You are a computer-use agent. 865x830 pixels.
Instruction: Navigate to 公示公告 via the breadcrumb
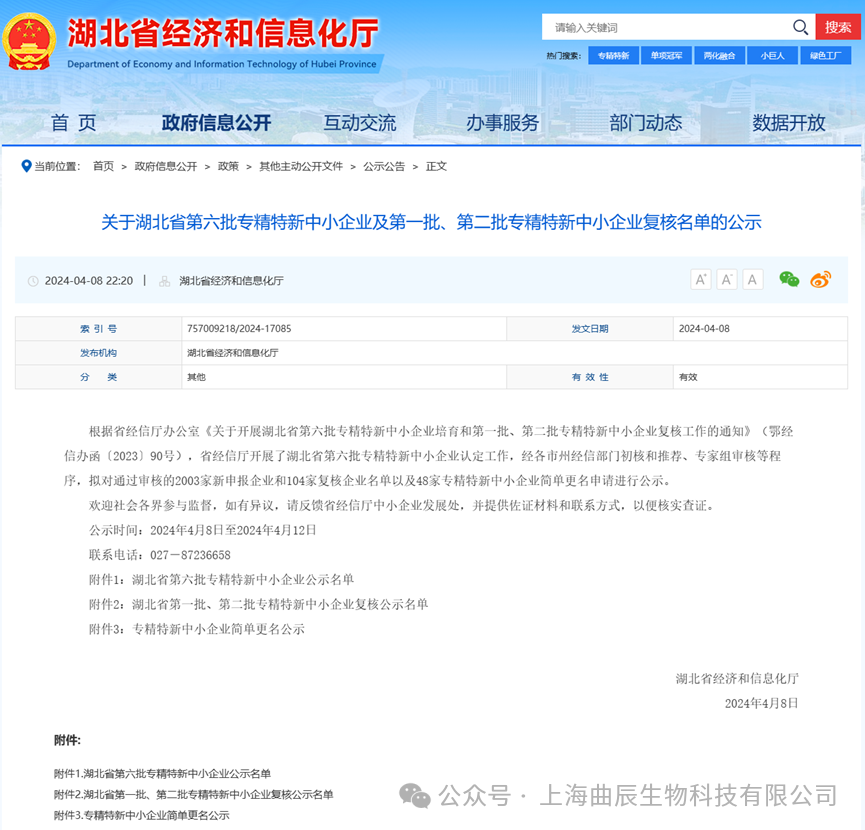click(x=384, y=166)
